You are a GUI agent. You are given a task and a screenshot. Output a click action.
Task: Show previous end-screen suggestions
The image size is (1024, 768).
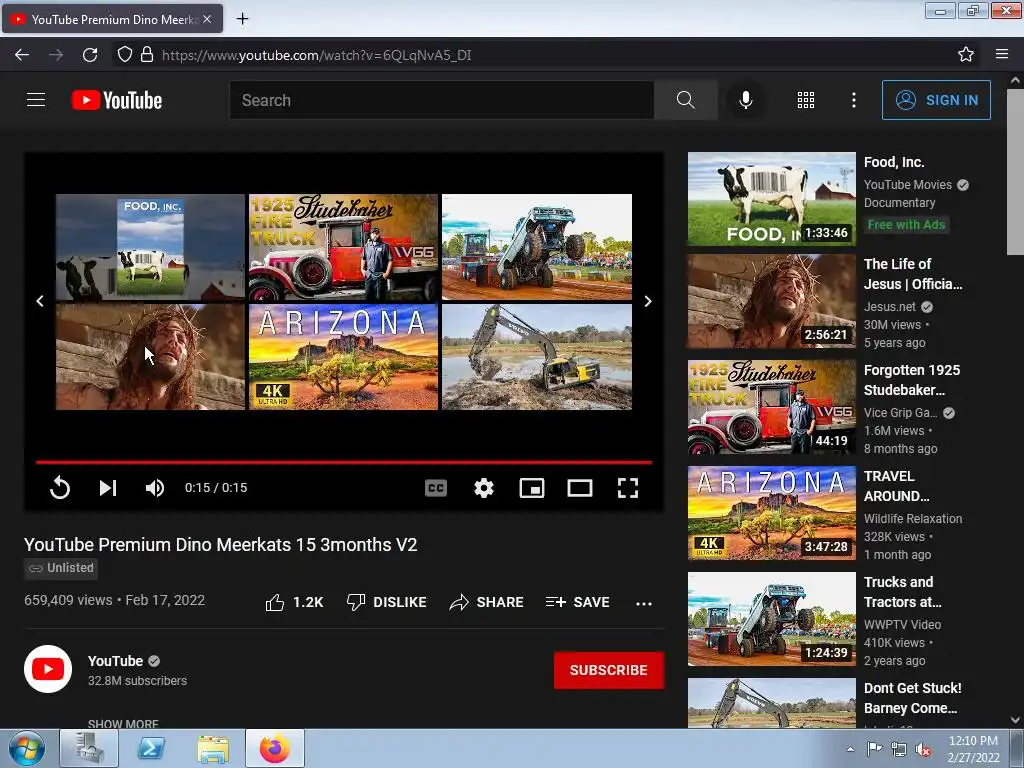[40, 301]
